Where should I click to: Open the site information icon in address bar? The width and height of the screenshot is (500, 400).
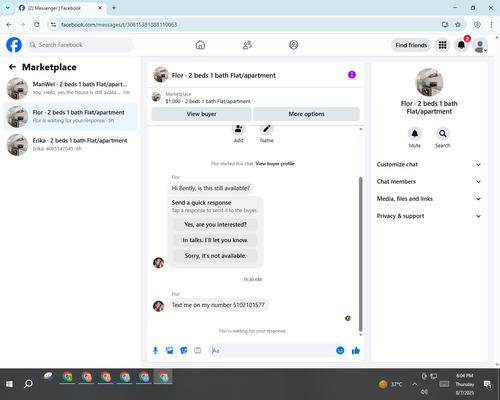point(53,25)
